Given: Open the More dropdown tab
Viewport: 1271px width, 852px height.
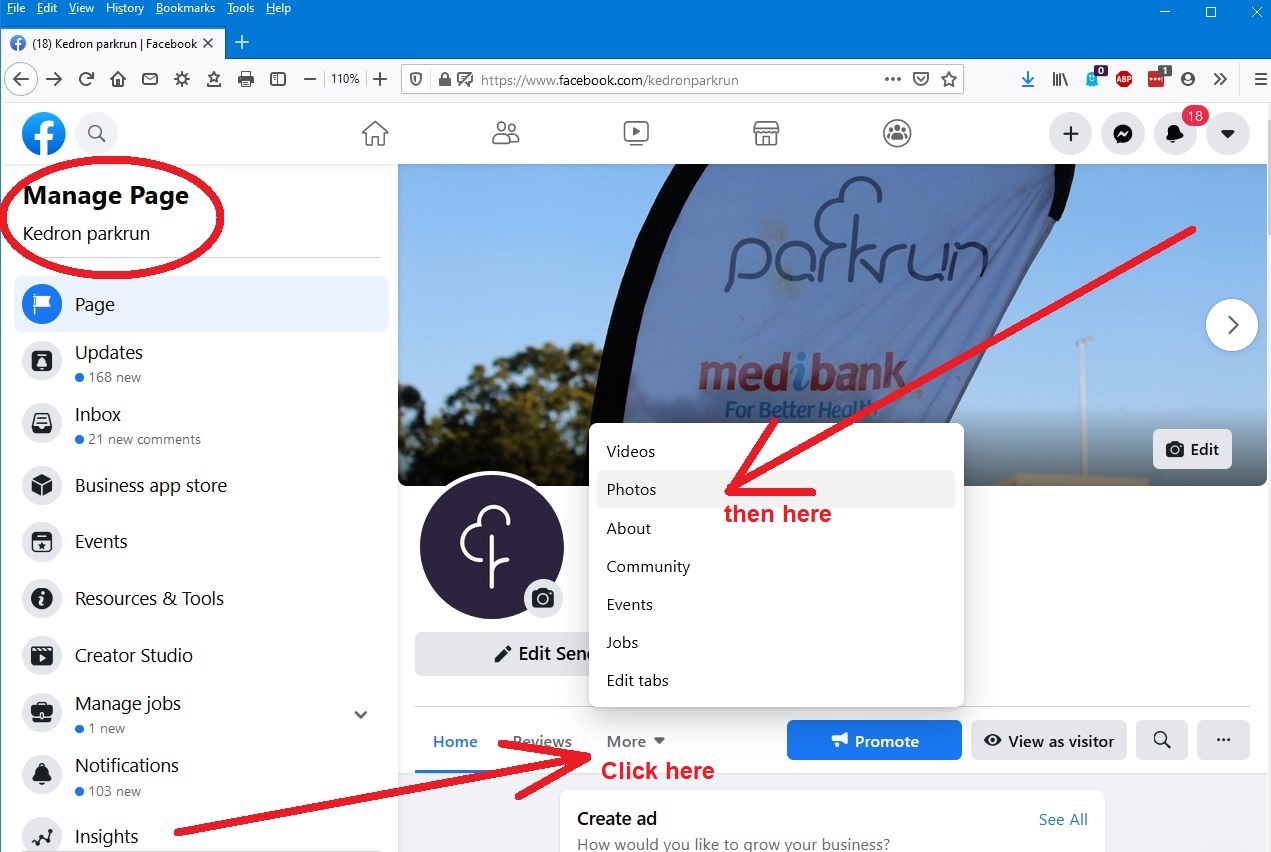Looking at the screenshot, I should click(x=635, y=741).
